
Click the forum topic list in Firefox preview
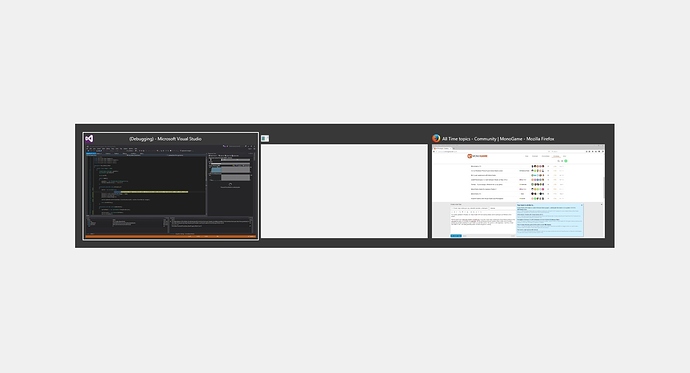518,182
